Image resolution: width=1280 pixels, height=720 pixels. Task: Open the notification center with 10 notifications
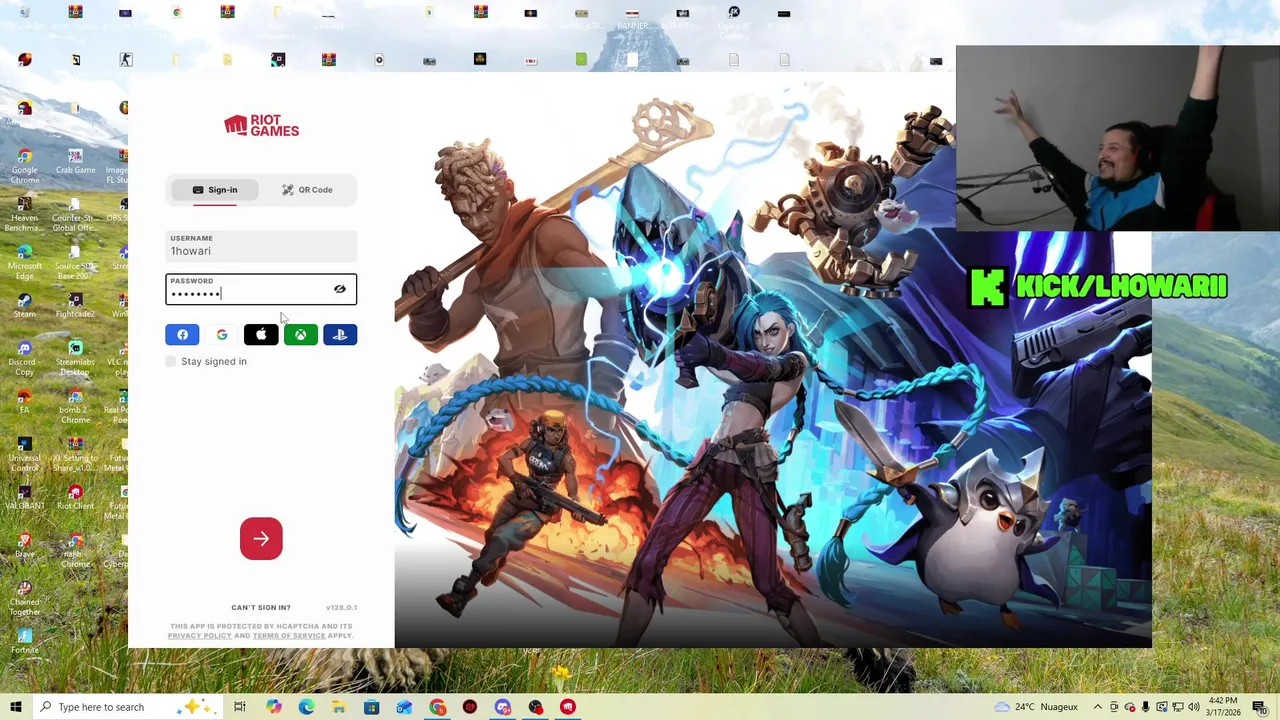tap(1260, 707)
